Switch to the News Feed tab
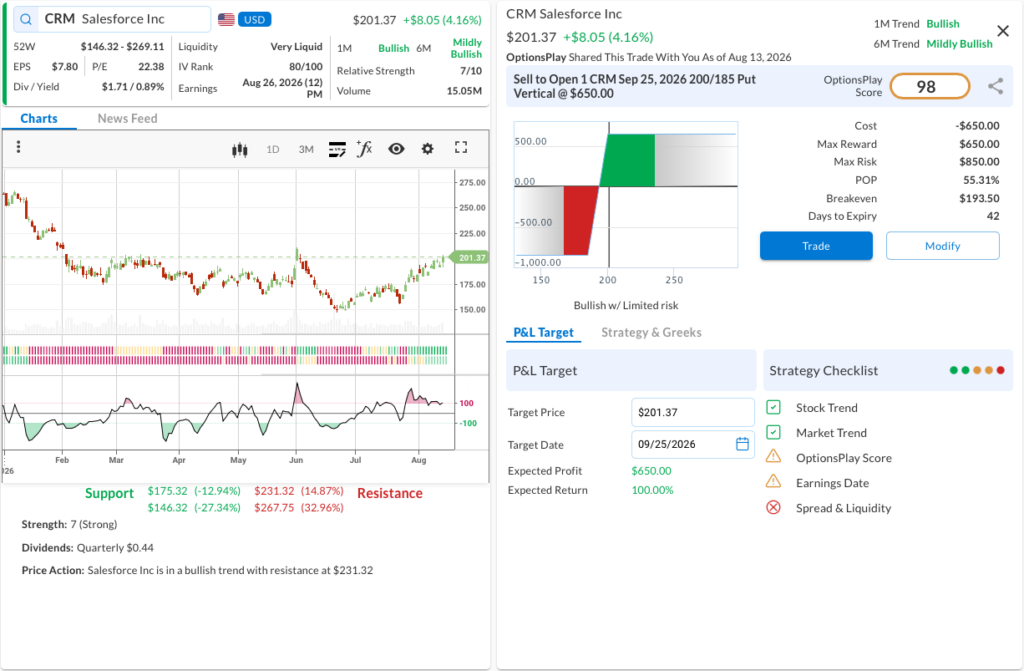The width and height of the screenshot is (1024, 671). click(127, 118)
